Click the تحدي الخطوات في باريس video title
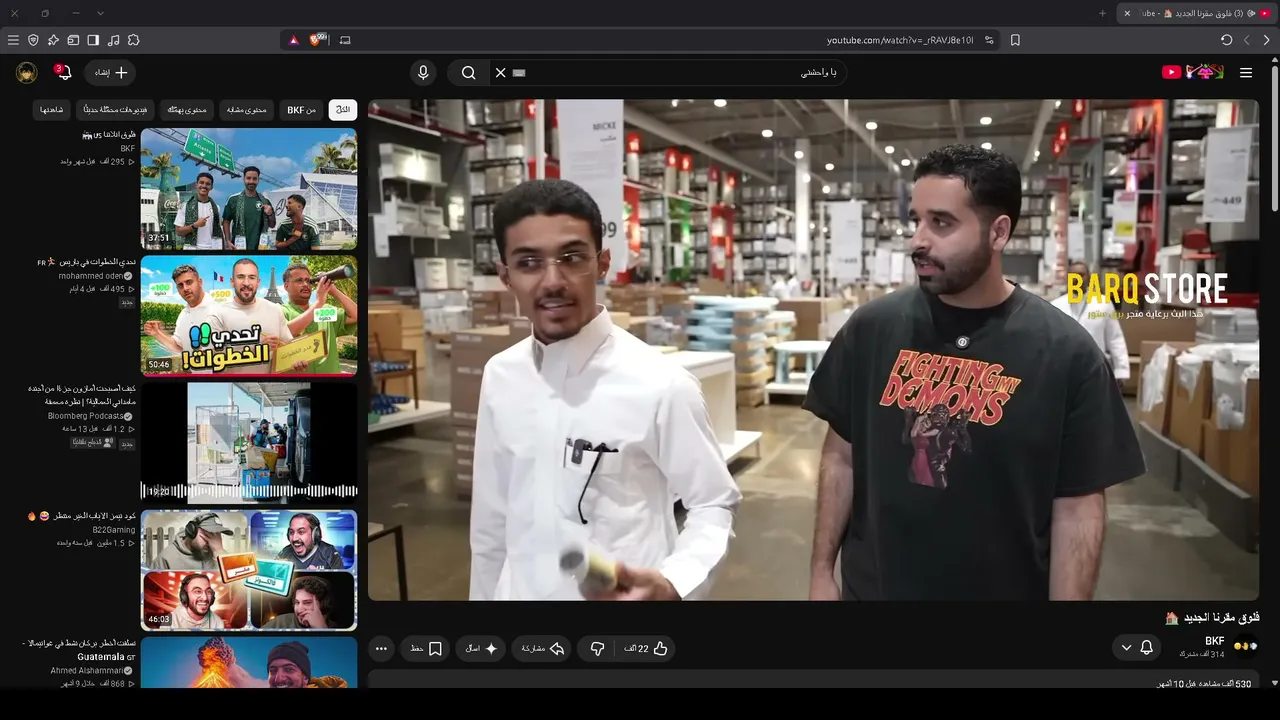 coord(85,262)
